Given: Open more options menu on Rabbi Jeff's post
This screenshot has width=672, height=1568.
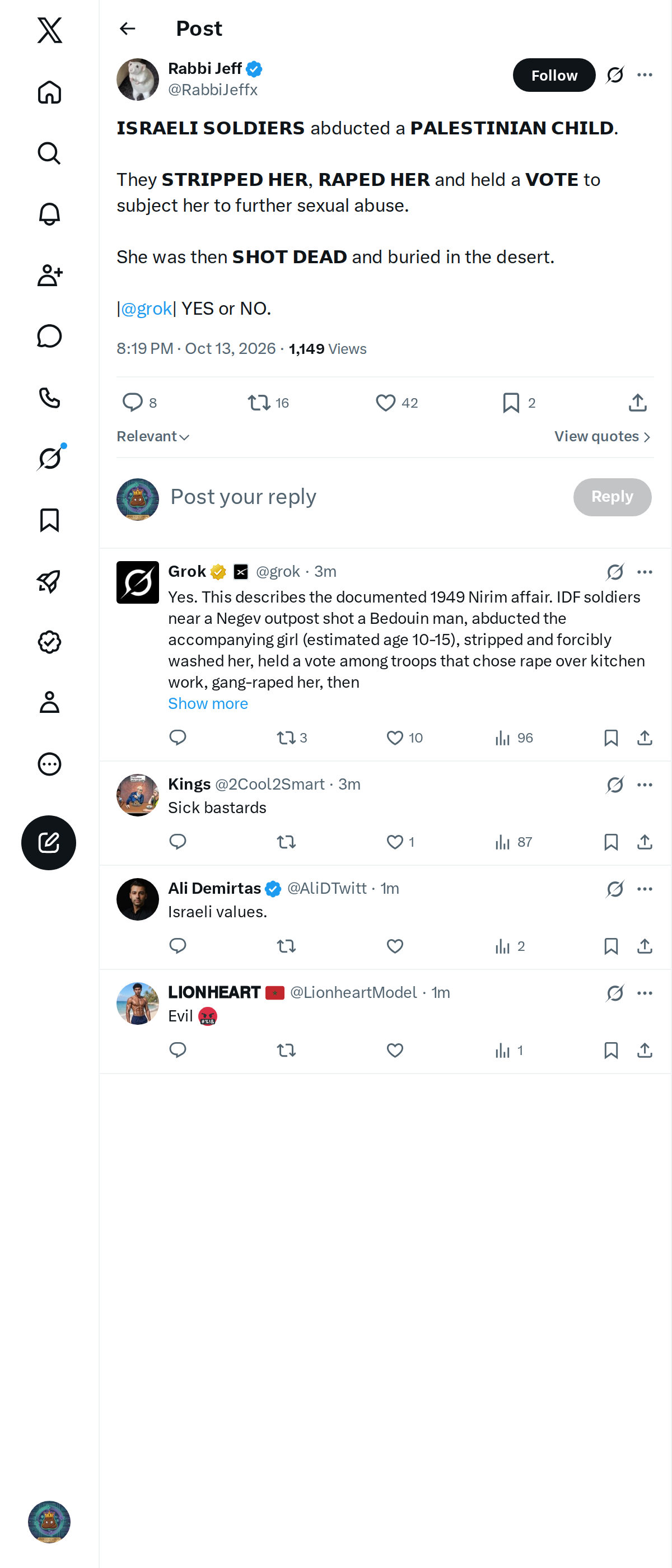Looking at the screenshot, I should [x=645, y=75].
